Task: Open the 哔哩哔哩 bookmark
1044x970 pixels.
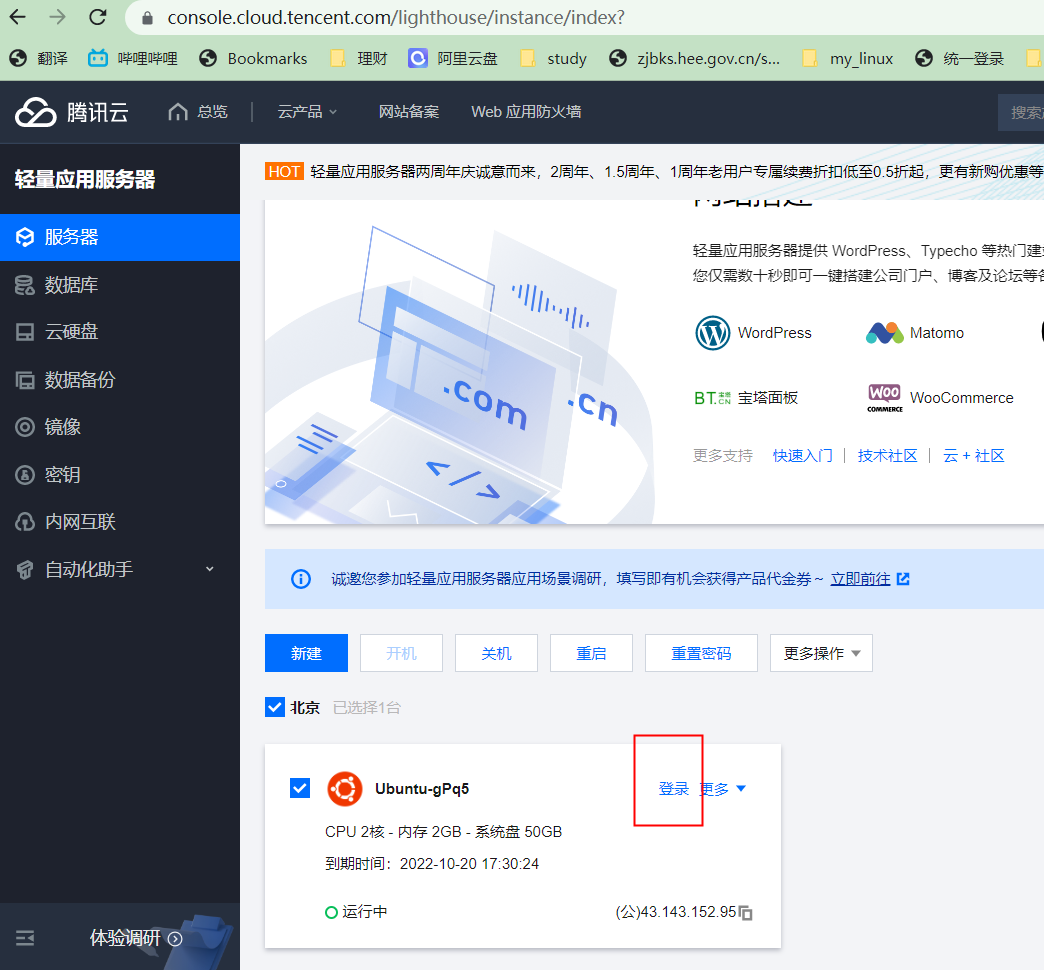Action: (133, 59)
